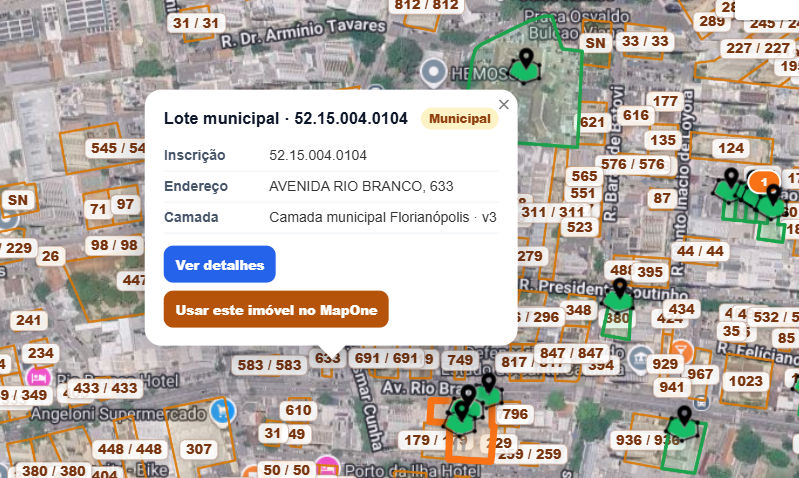
Task: Click lot label 749
Action: (x=460, y=360)
